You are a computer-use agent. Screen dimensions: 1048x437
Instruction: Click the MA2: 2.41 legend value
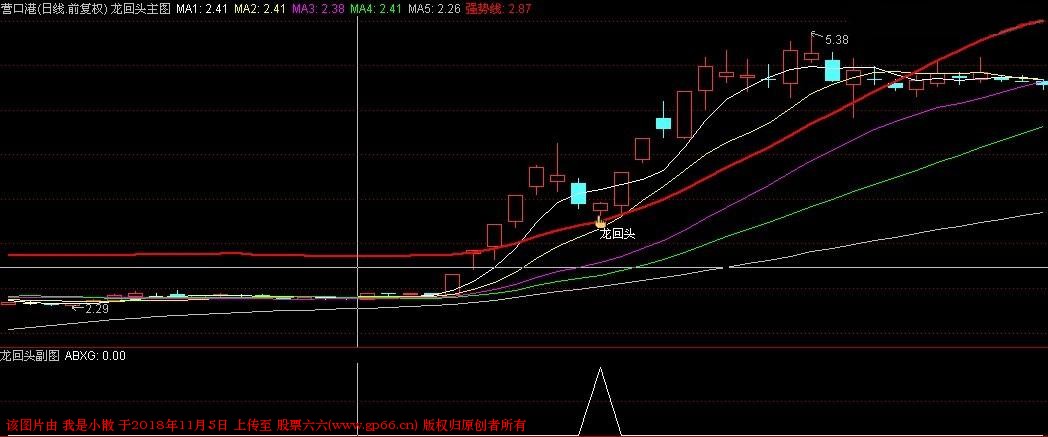coord(261,9)
